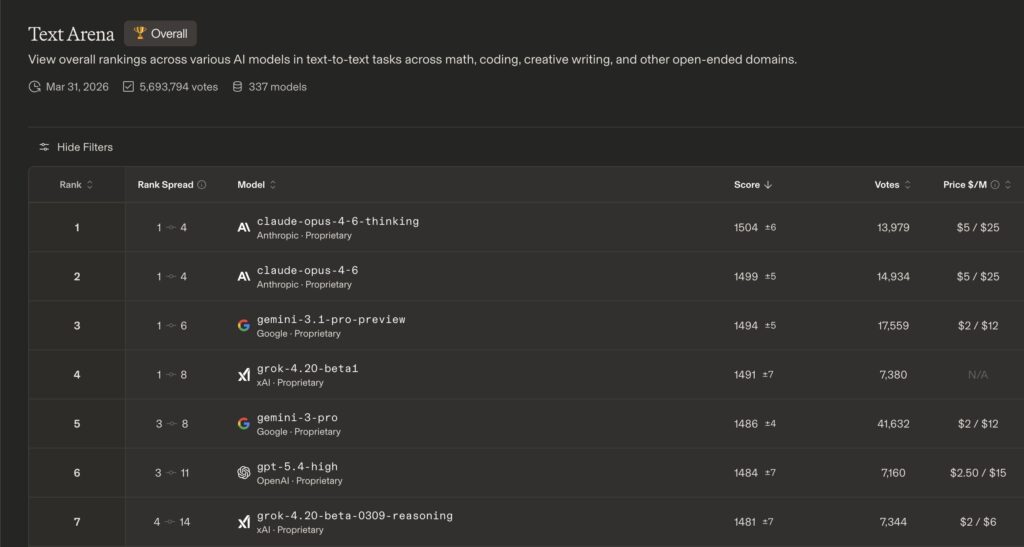Click the Text Arena page title
Screen dimensions: 1024x547
(71, 35)
